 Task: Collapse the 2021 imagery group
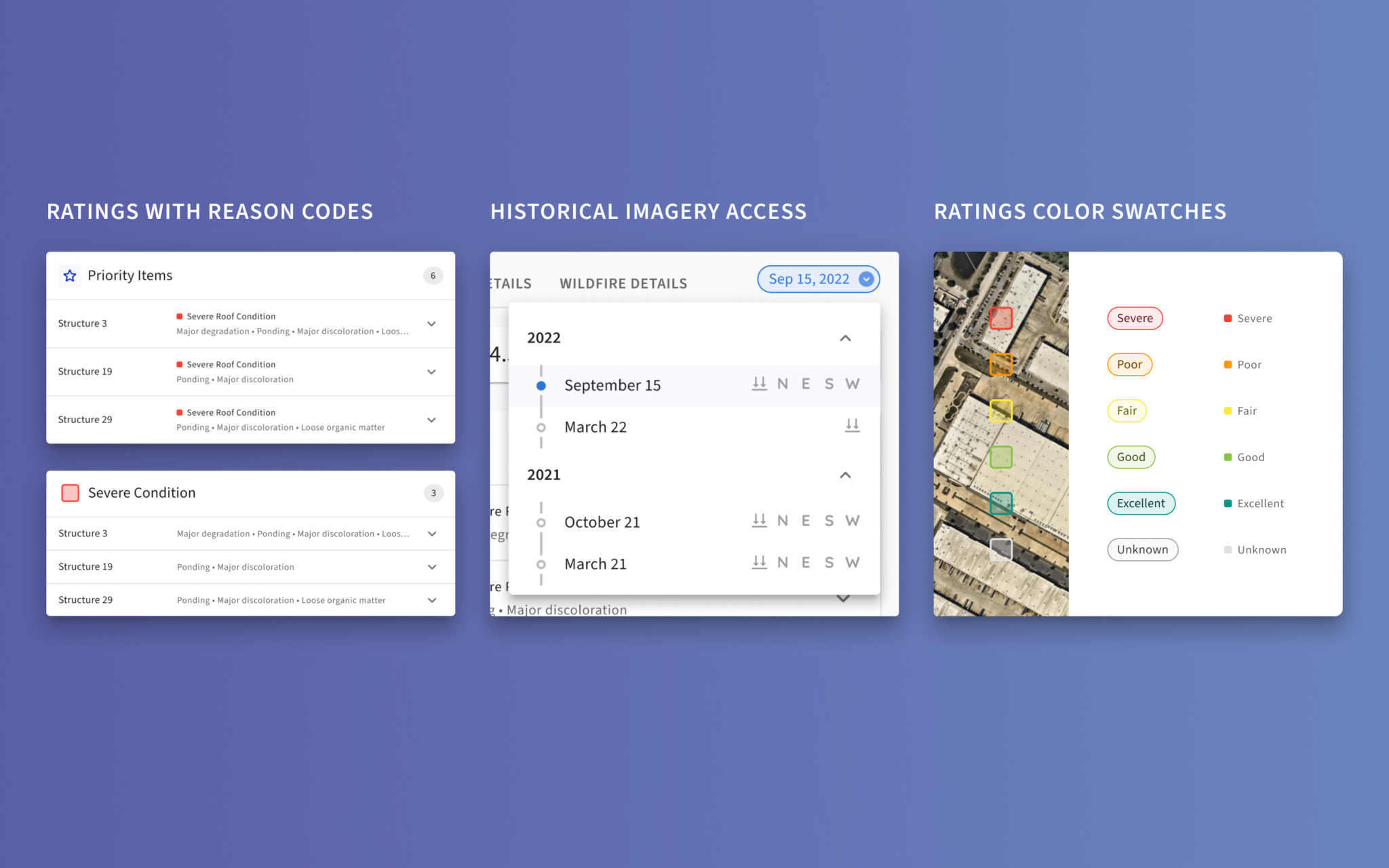click(845, 475)
